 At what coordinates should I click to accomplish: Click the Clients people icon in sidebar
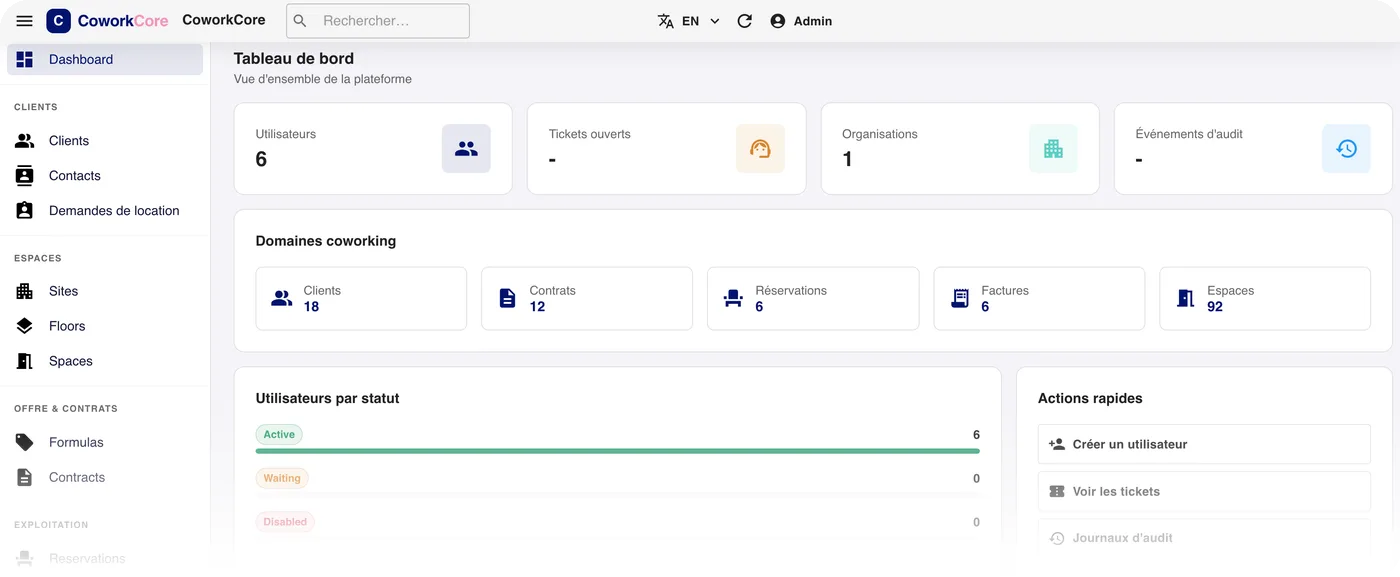25,141
